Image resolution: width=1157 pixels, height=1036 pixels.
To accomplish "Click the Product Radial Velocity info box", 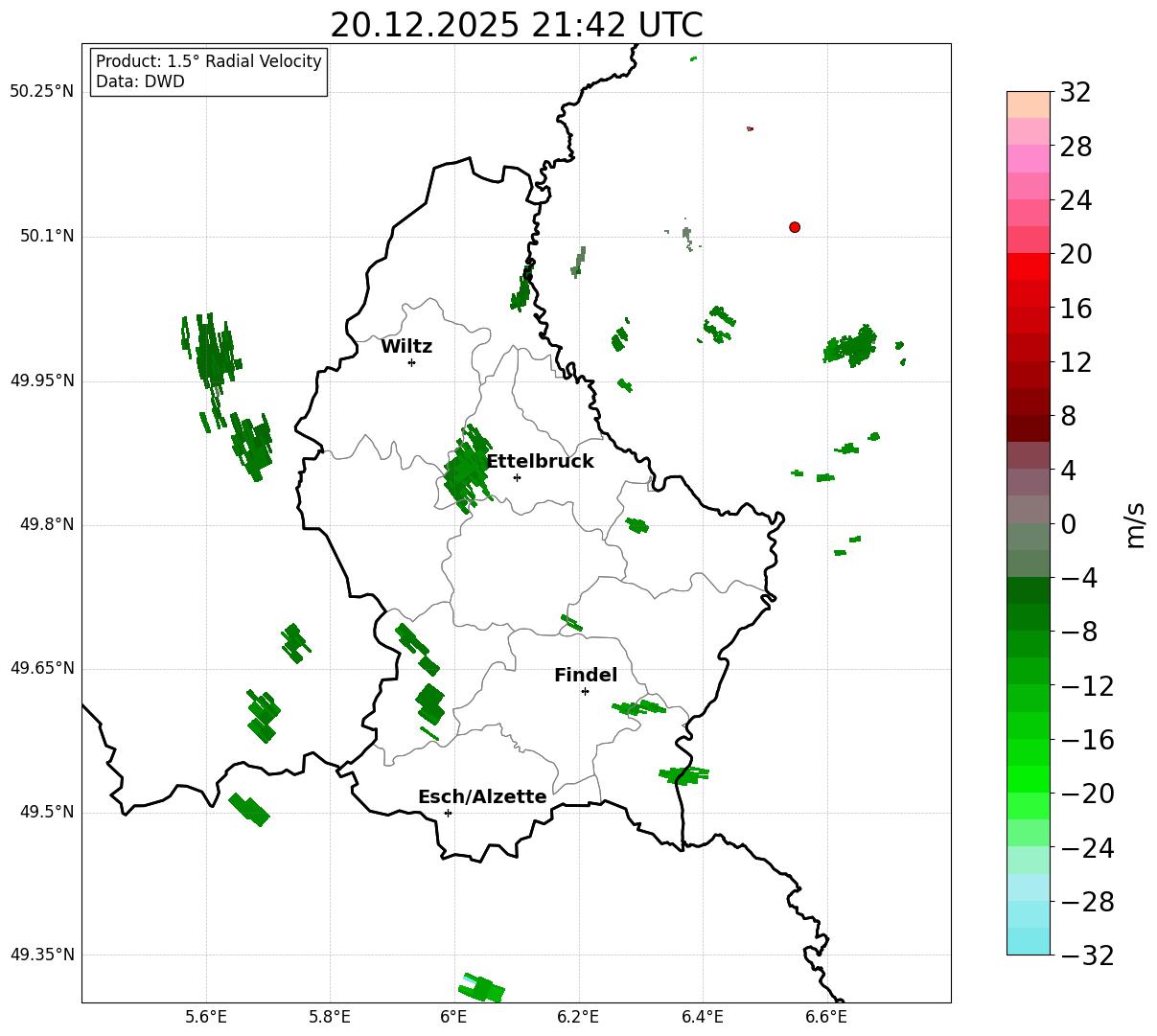I will (209, 72).
